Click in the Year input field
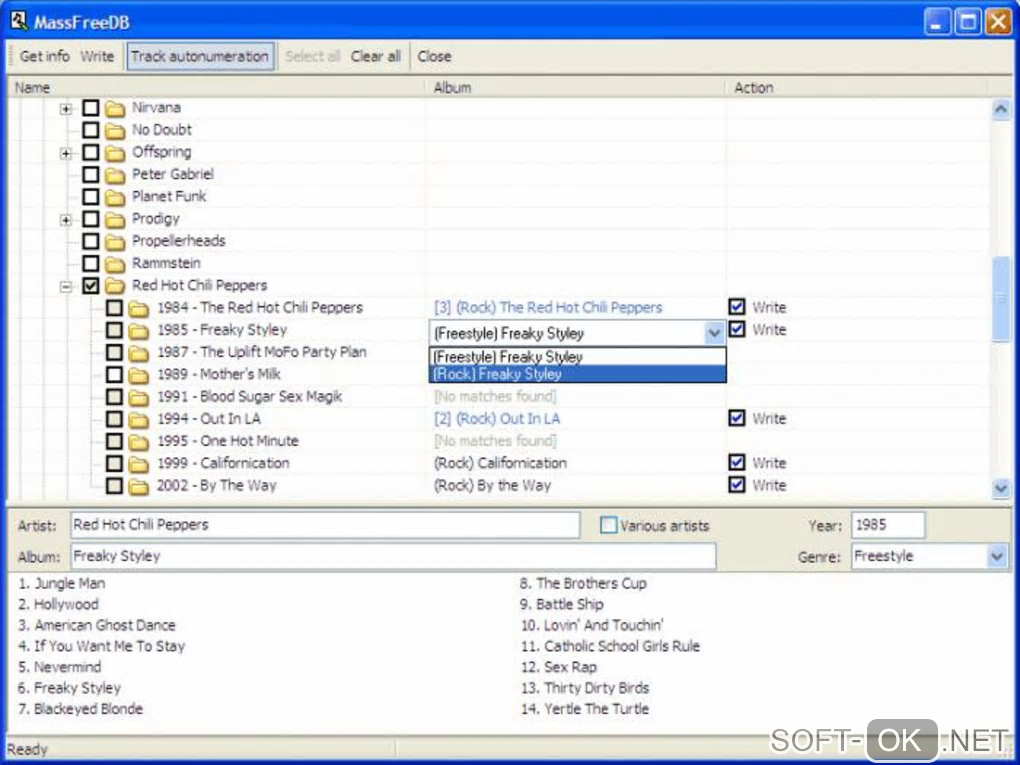This screenshot has height=765, width=1020. (887, 525)
